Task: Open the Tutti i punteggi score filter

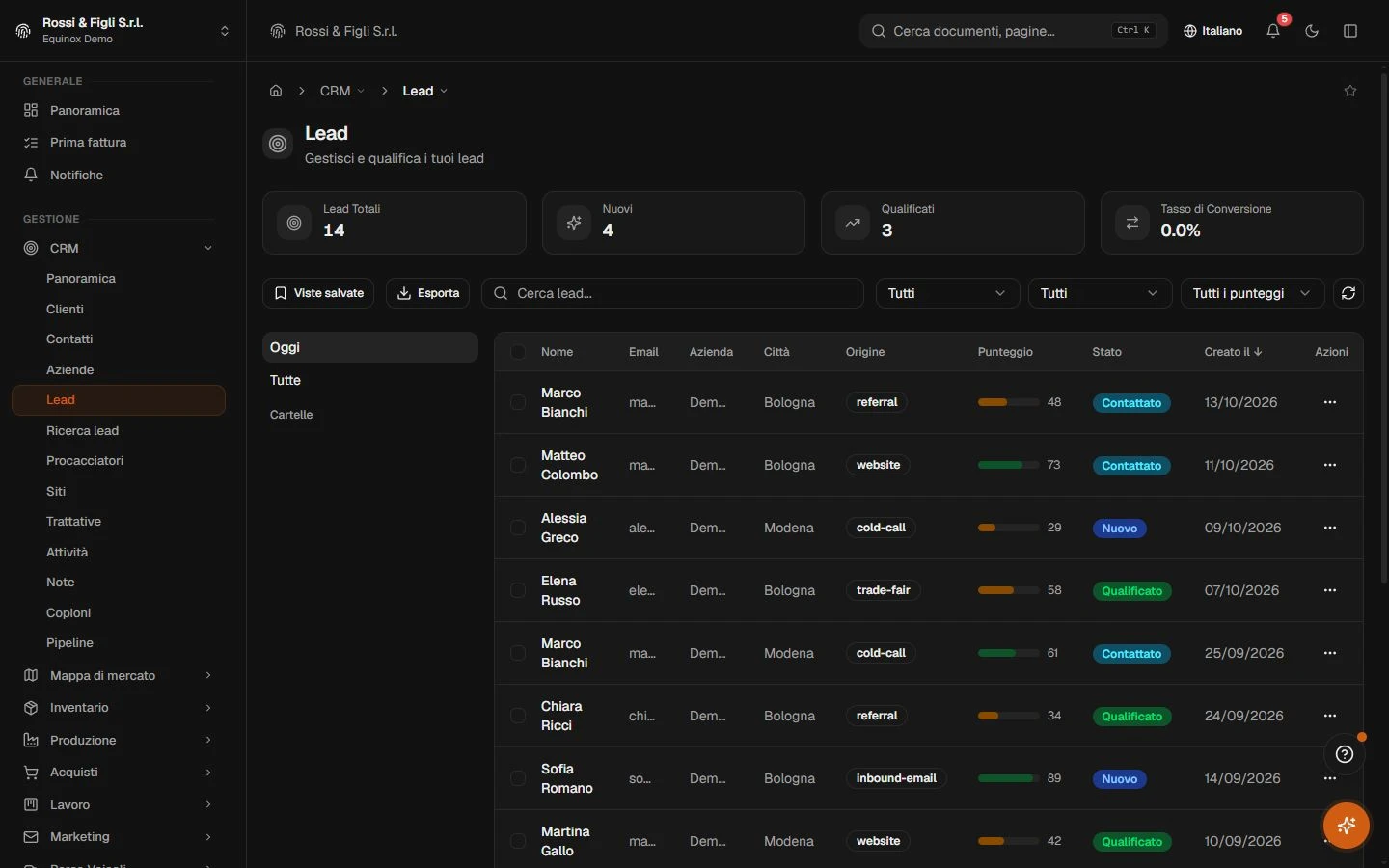Action: pos(1252,293)
